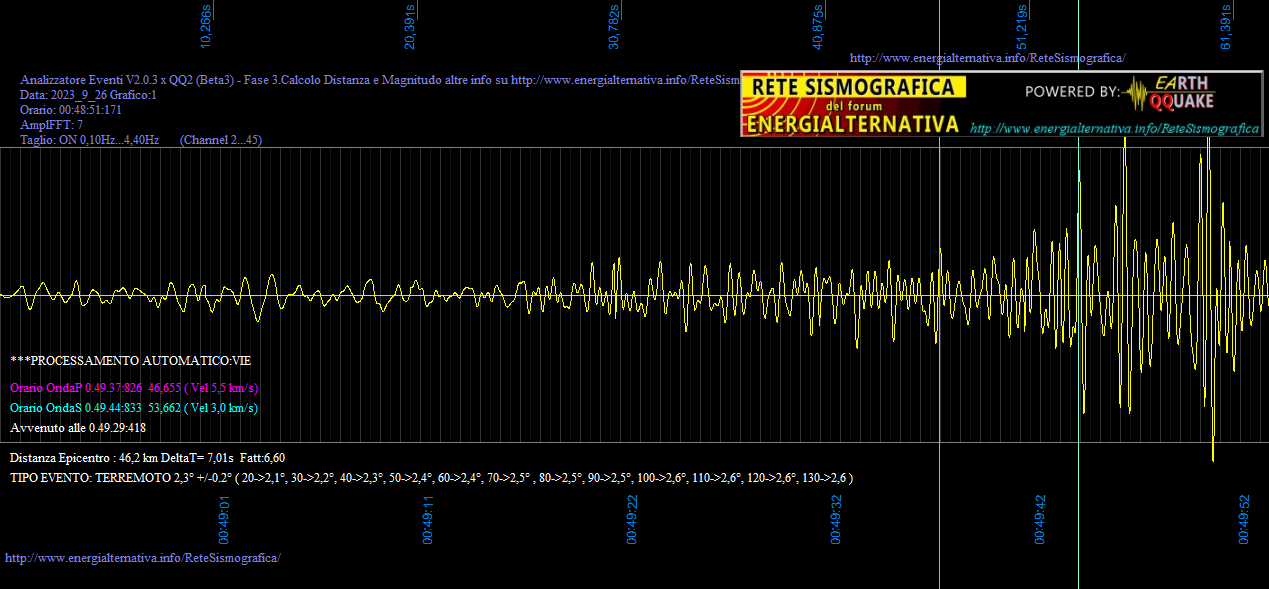
Task: Click the white P-wave vertical marker line
Action: click(x=939, y=294)
